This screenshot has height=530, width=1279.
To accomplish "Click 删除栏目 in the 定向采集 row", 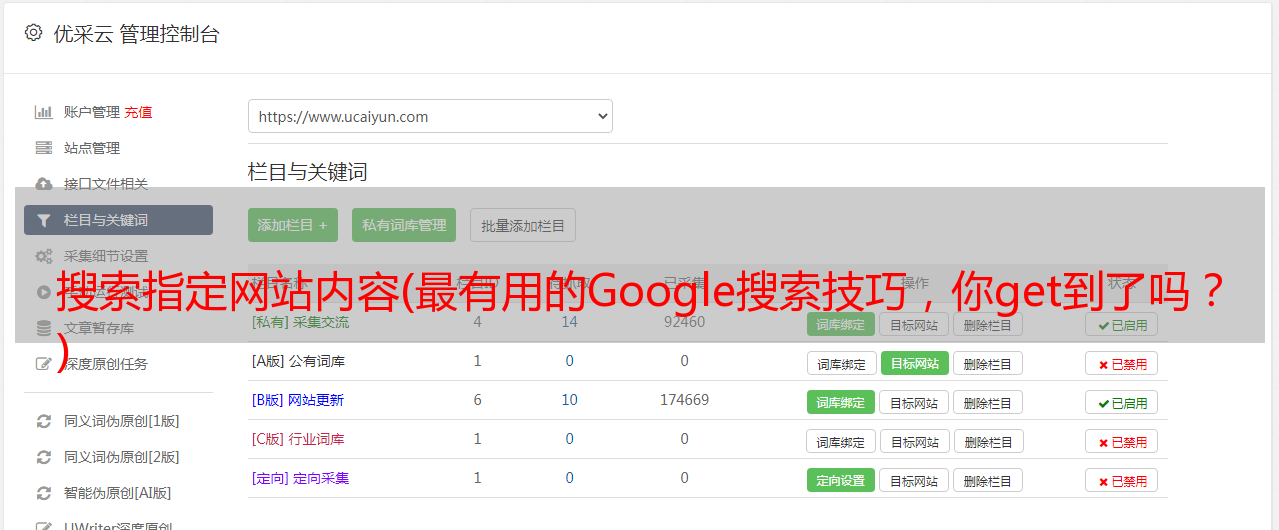I will pos(988,480).
